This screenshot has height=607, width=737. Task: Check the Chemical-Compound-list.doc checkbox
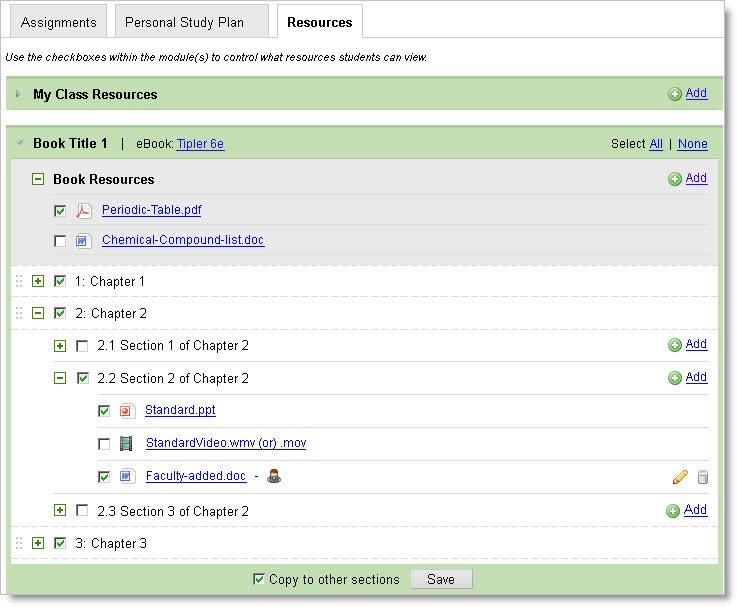tap(61, 241)
